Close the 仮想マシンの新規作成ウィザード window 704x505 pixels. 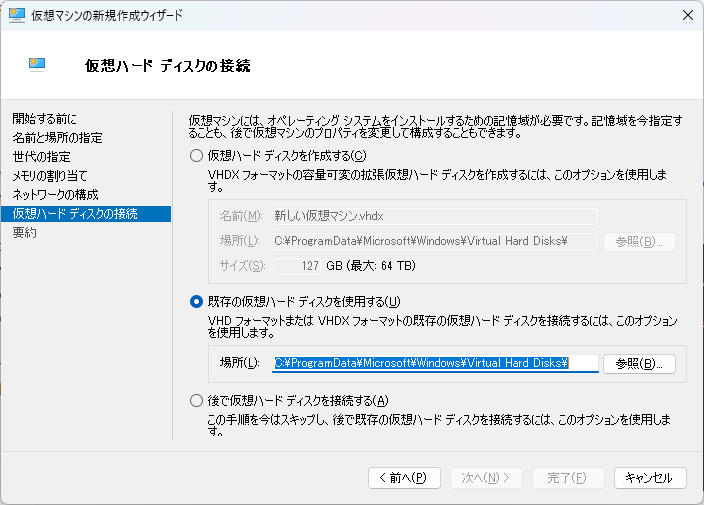click(687, 15)
